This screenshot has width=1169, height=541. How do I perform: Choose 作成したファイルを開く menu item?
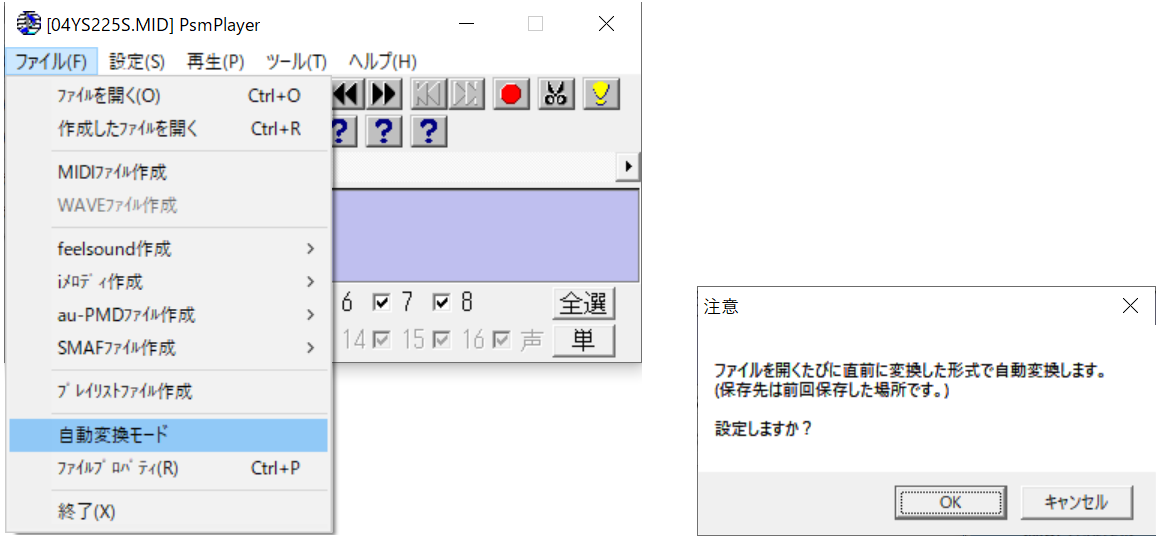click(x=168, y=129)
